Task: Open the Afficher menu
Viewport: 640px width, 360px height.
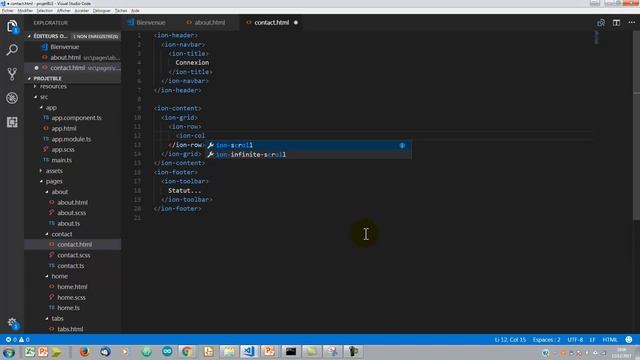Action: 64,11
